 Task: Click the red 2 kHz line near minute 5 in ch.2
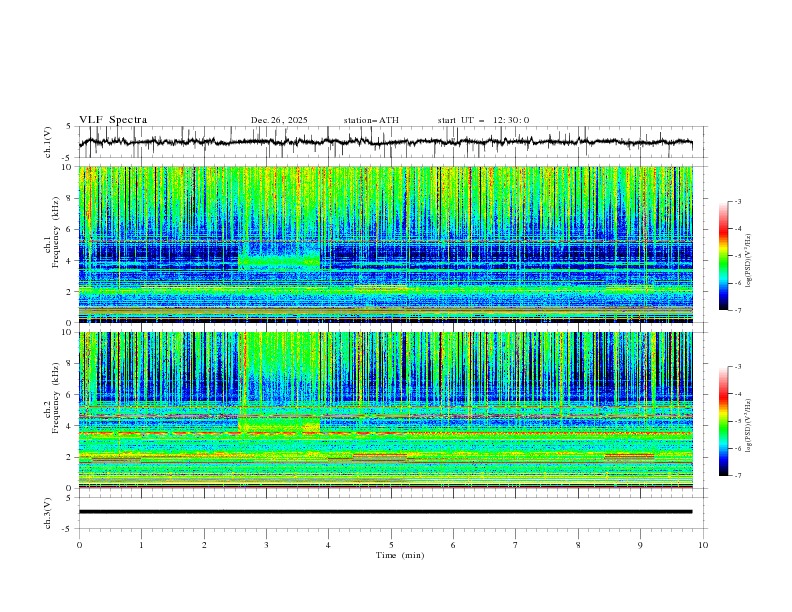pyautogui.click(x=380, y=456)
